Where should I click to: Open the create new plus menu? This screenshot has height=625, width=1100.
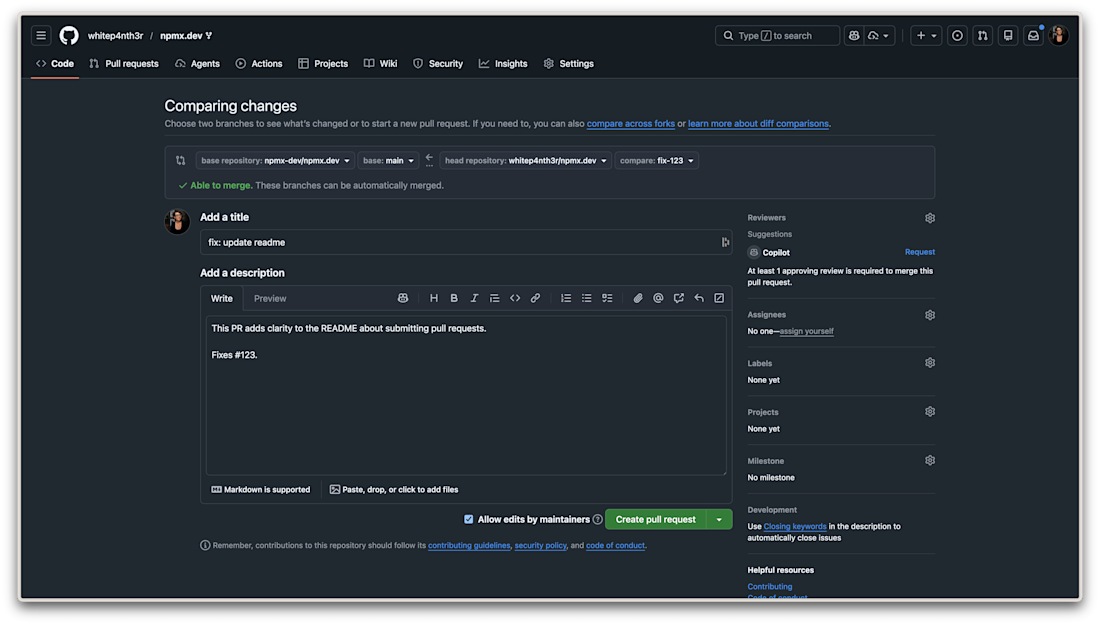tap(926, 35)
